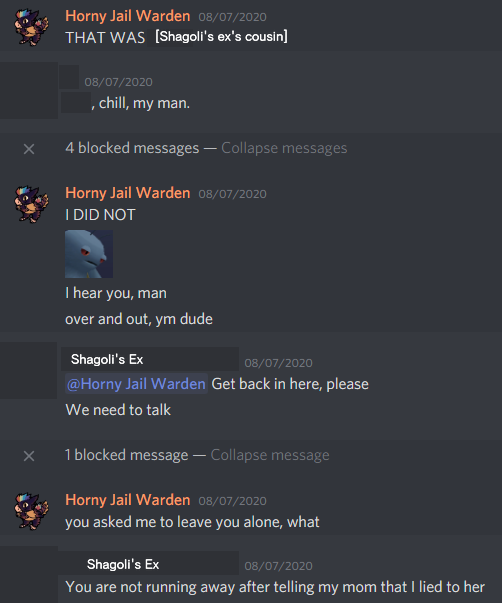The width and height of the screenshot is (502, 603).
Task: Click Shagoli's Ex username above "Get back in here"
Action: pyautogui.click(x=107, y=359)
